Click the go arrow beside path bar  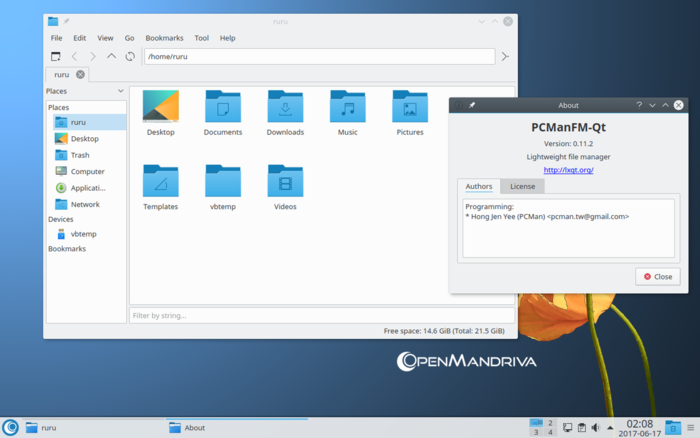pyautogui.click(x=505, y=56)
